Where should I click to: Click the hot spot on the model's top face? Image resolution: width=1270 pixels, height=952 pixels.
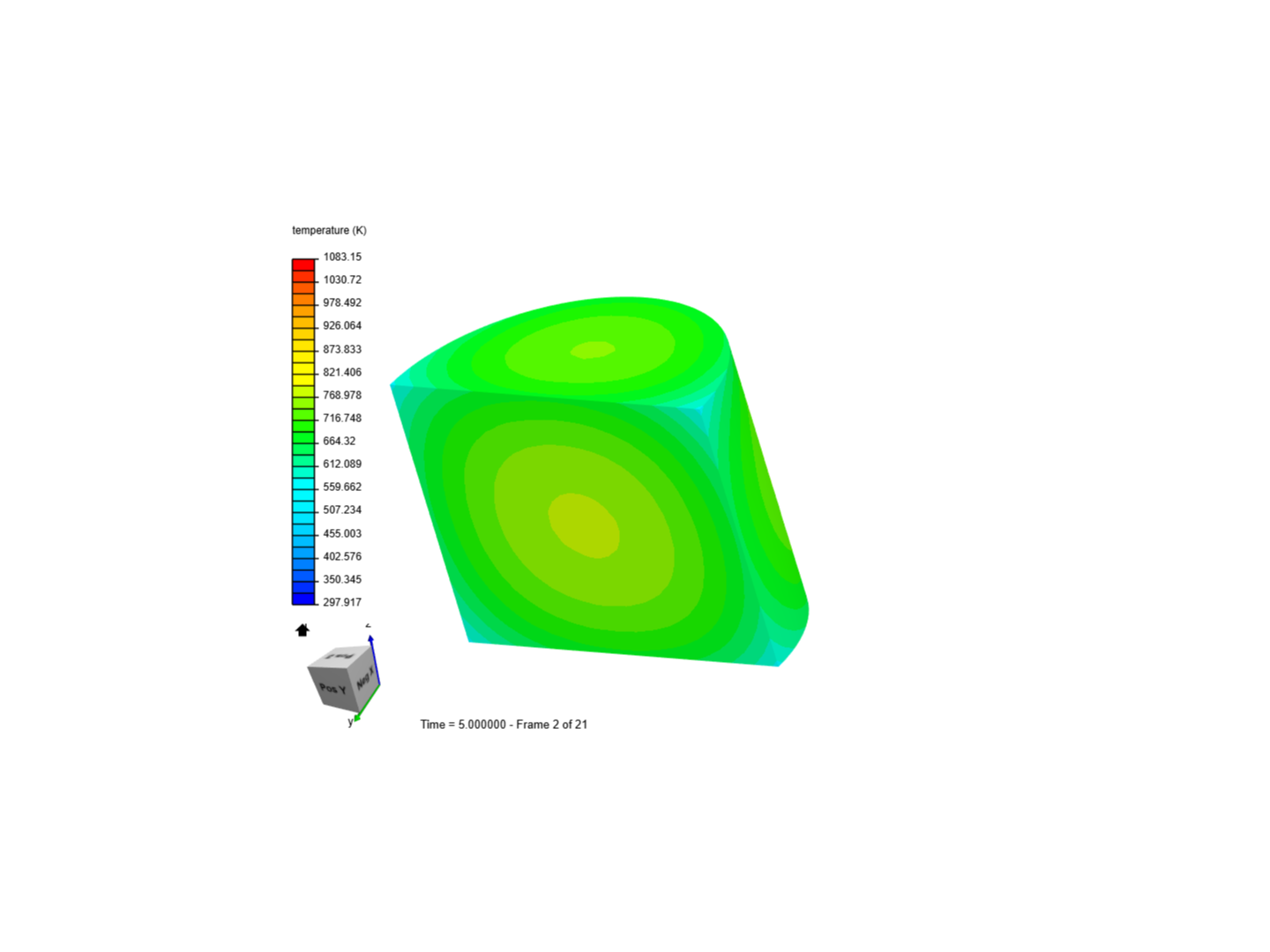point(593,350)
